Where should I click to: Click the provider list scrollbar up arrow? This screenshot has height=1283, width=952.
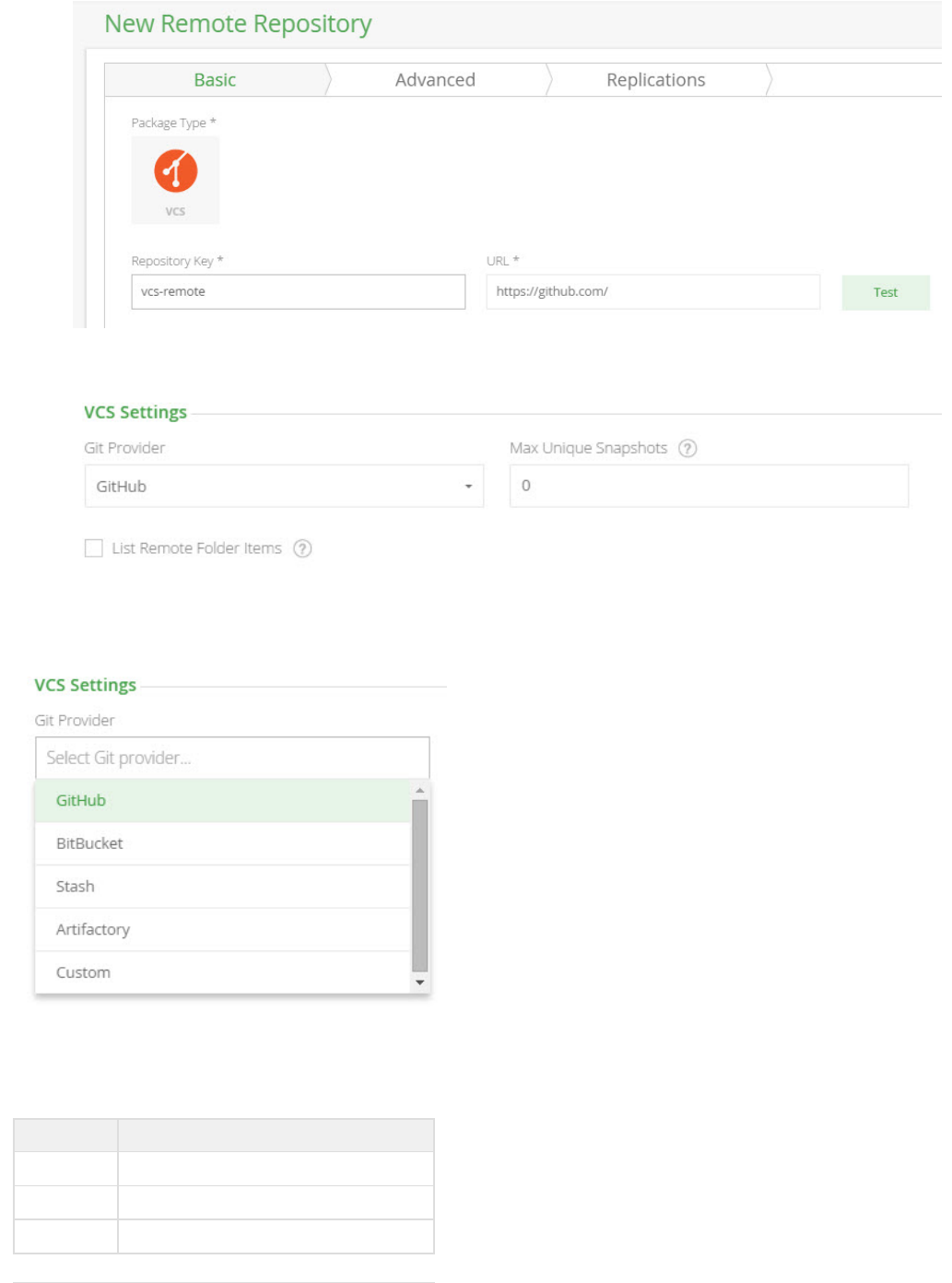pyautogui.click(x=420, y=791)
